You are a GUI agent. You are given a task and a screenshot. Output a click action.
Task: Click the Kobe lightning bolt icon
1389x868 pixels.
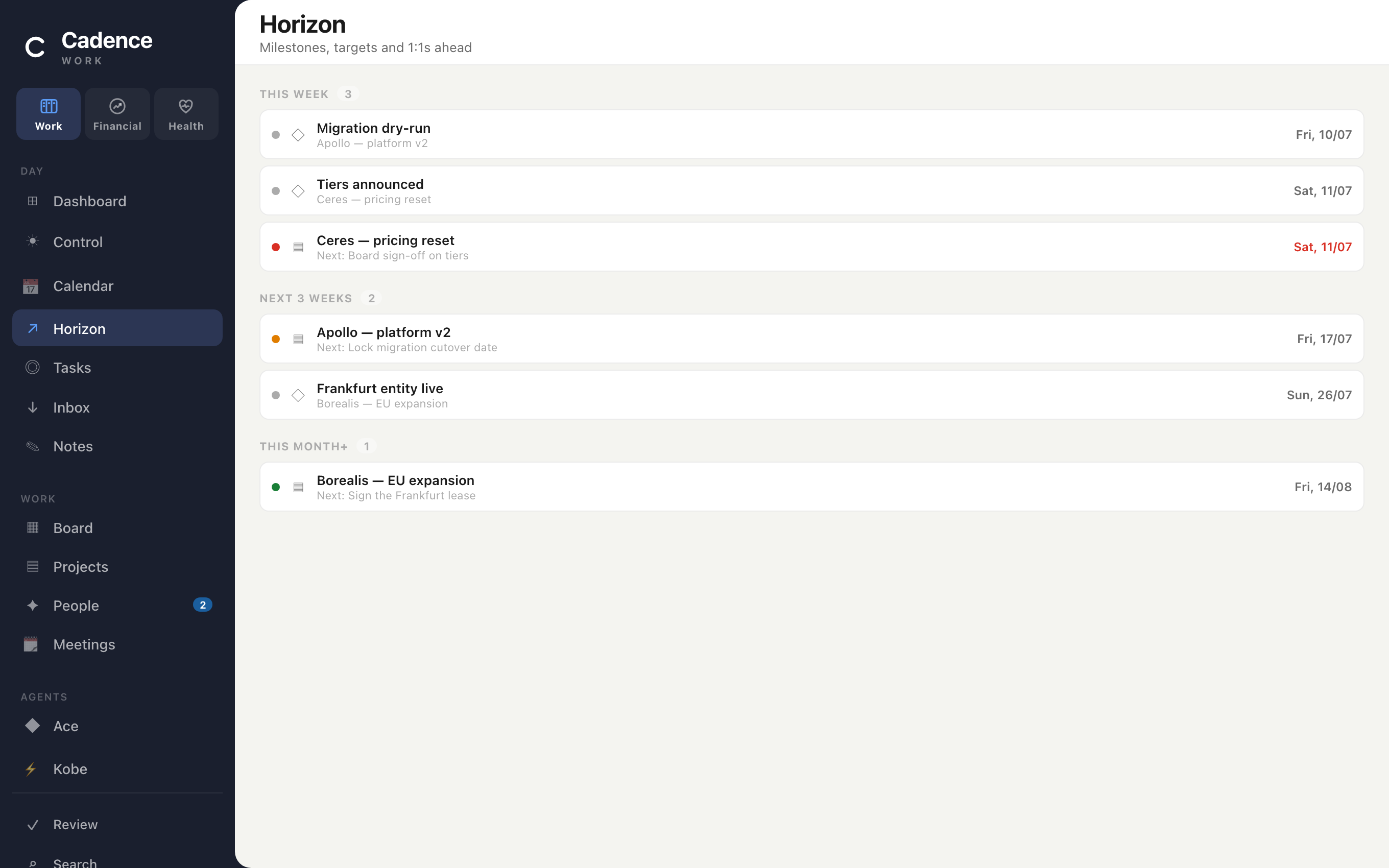pos(31,768)
